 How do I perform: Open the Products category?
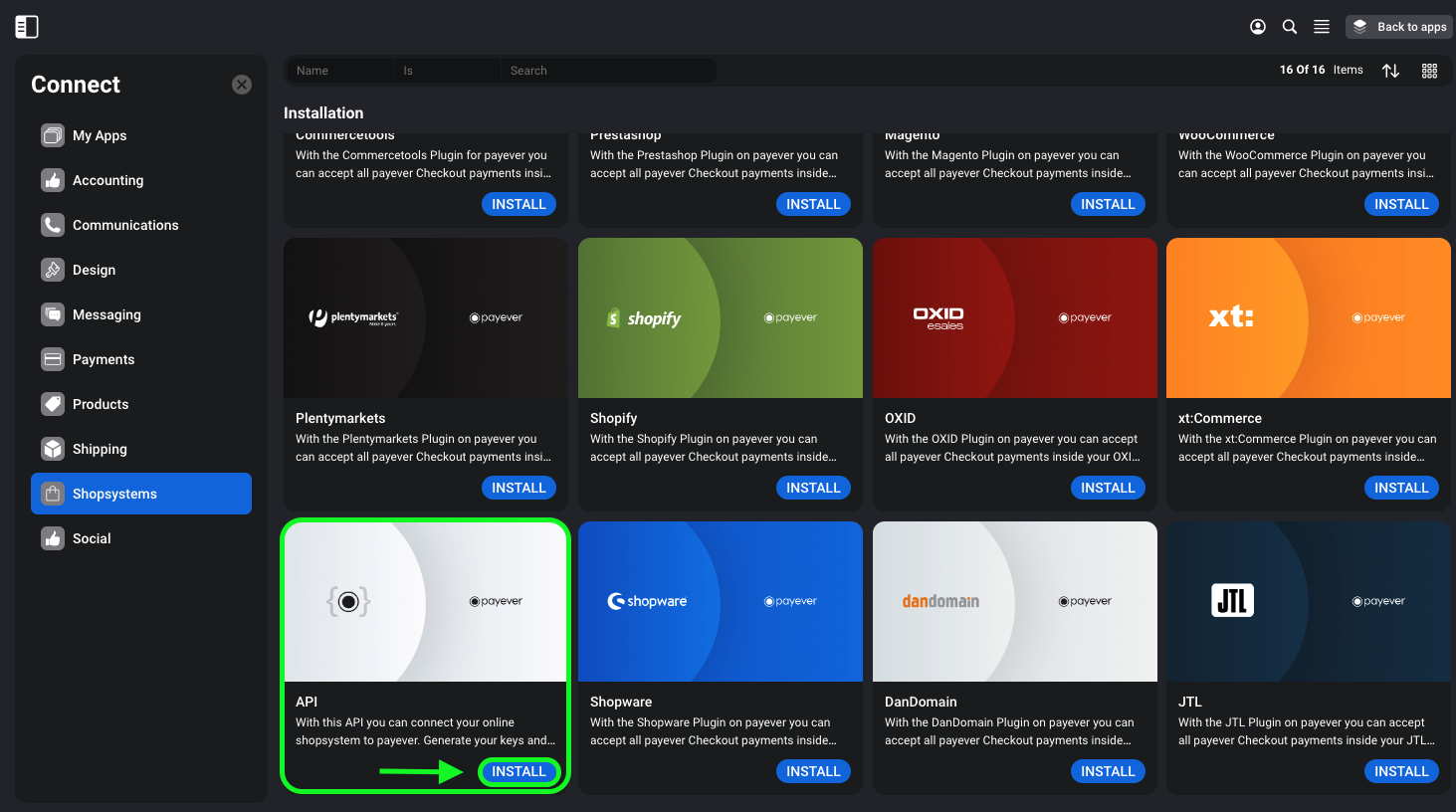141,404
